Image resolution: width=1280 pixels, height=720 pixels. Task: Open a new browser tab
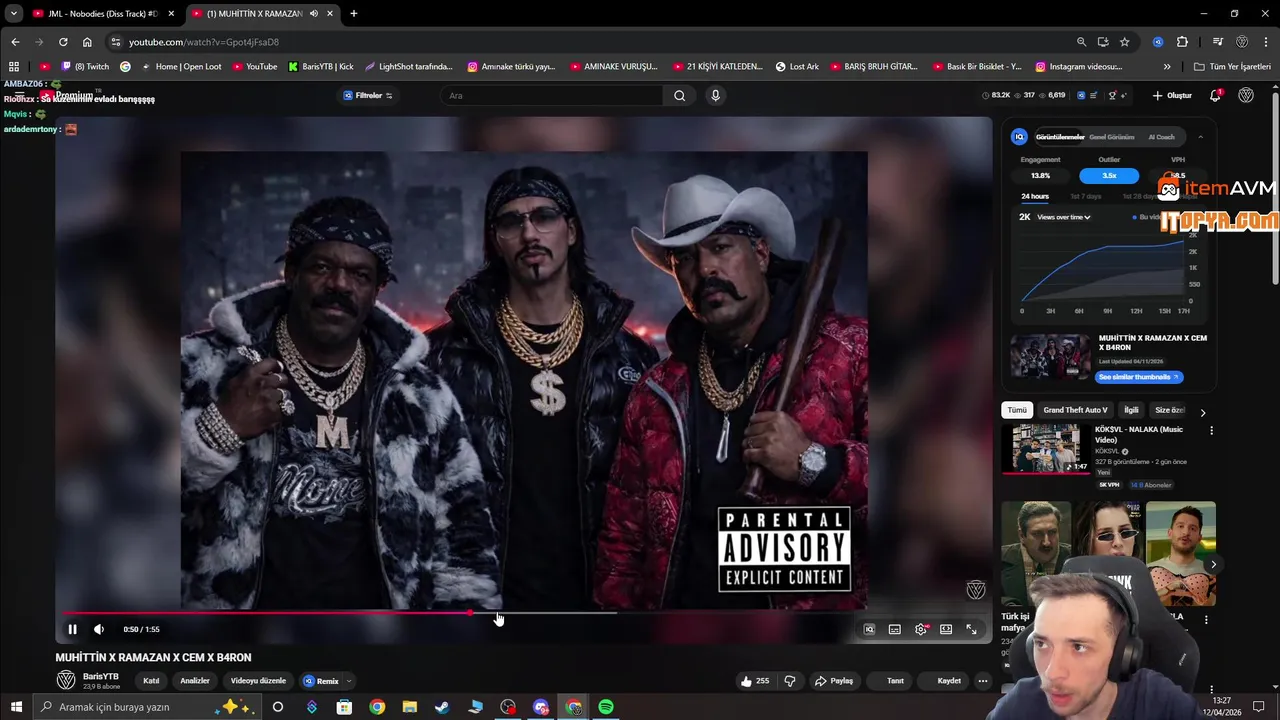[x=353, y=14]
